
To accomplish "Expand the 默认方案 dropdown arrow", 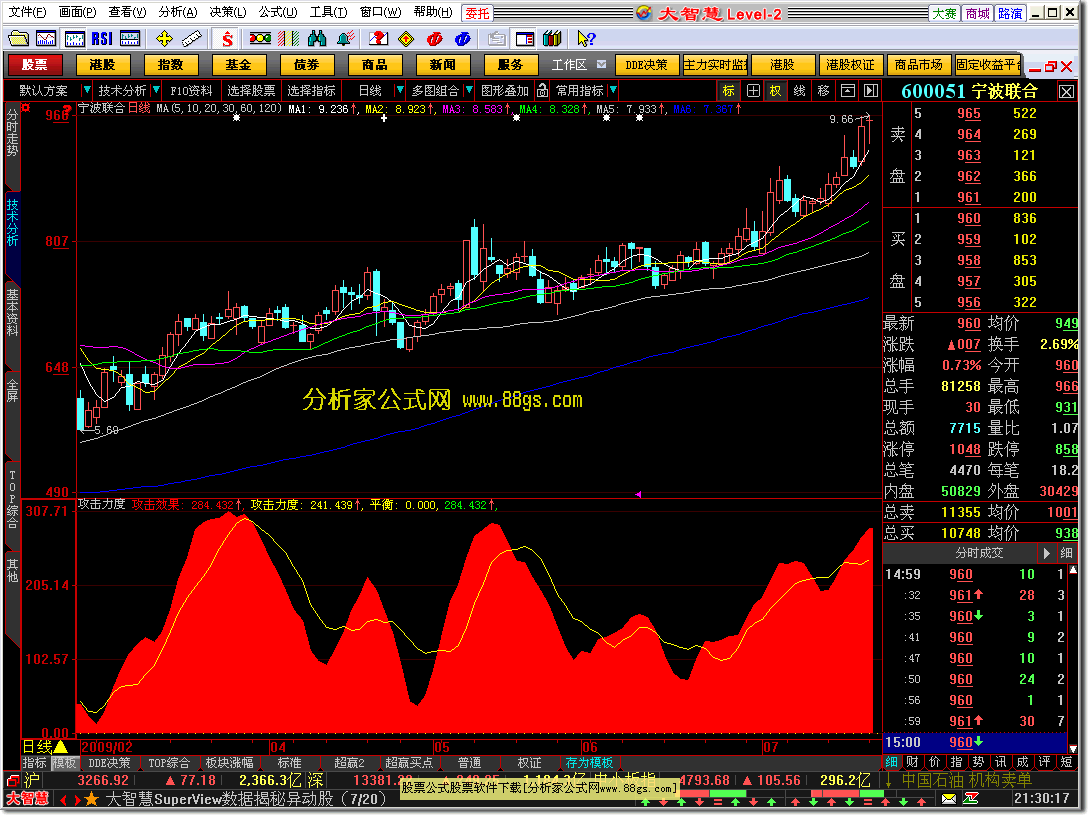I will (87, 90).
